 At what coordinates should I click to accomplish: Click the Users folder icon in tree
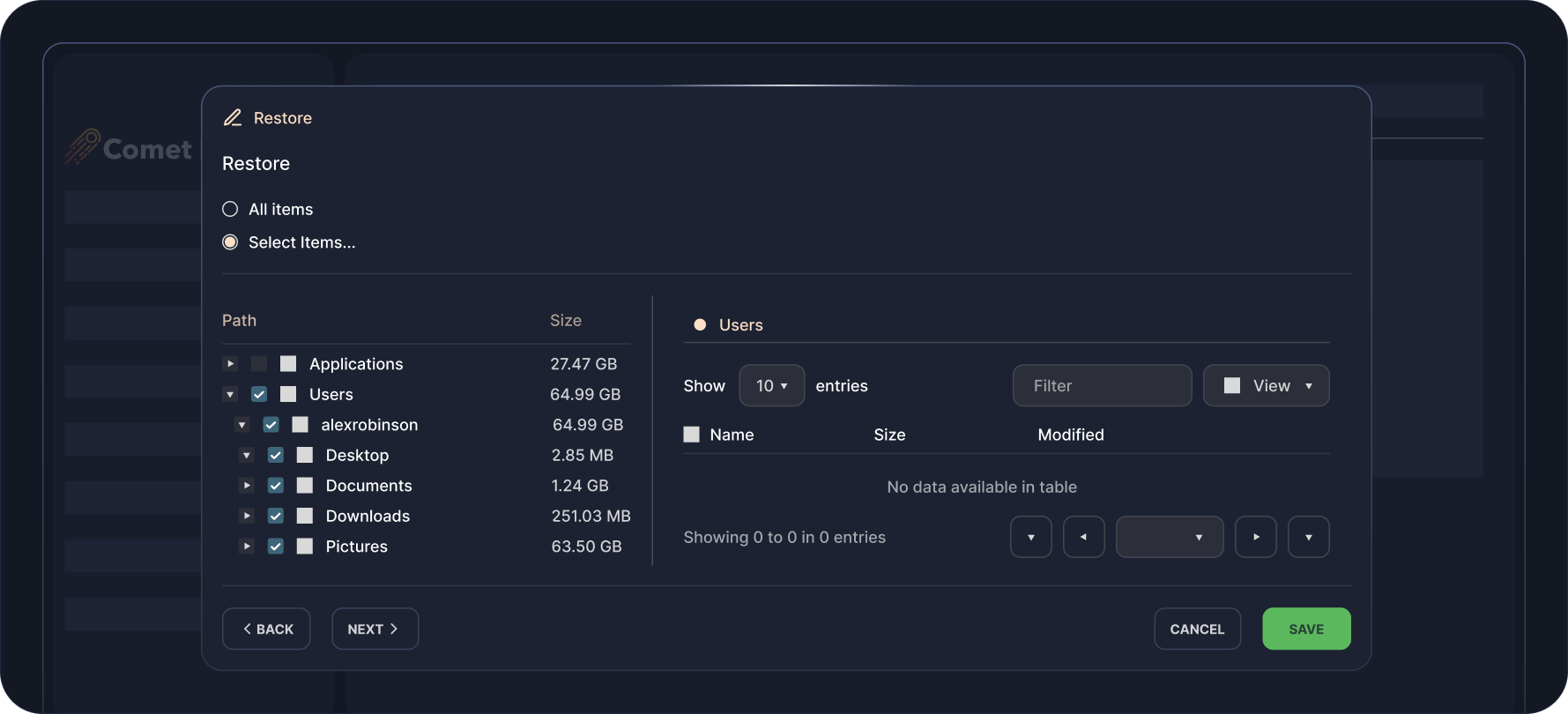(288, 394)
